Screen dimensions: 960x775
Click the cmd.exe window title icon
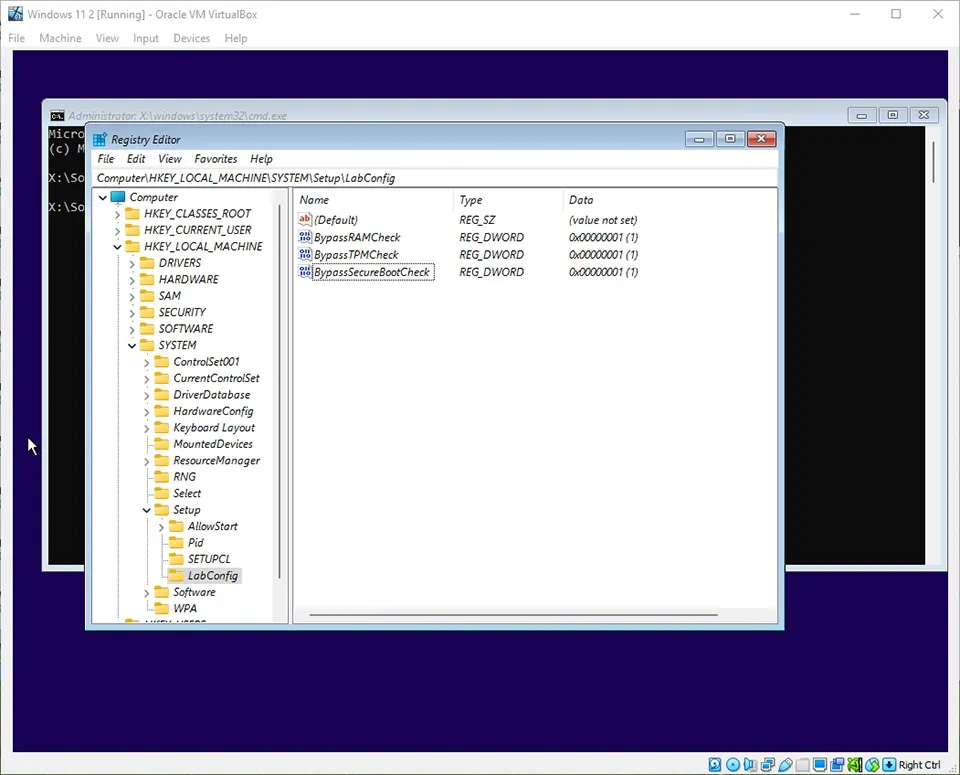(x=58, y=116)
